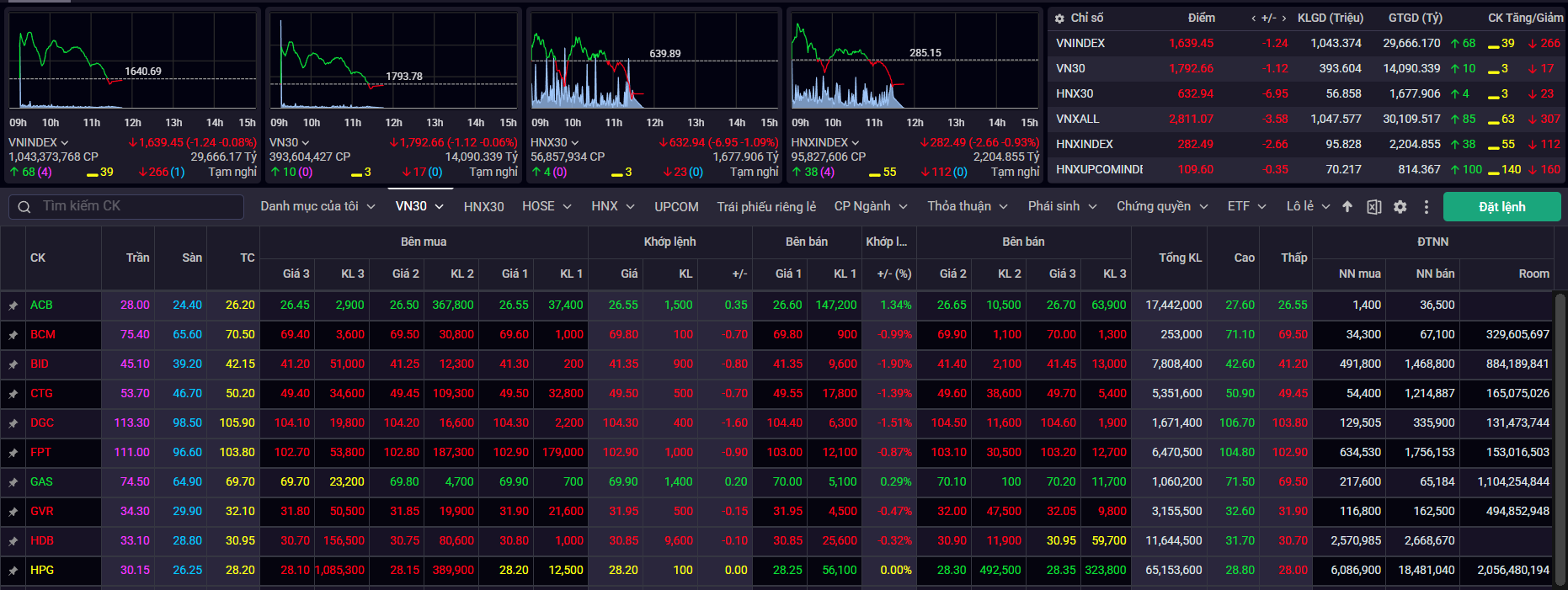The height and width of the screenshot is (590, 1568).
Task: Pin the BID stock row
Action: tap(13, 364)
